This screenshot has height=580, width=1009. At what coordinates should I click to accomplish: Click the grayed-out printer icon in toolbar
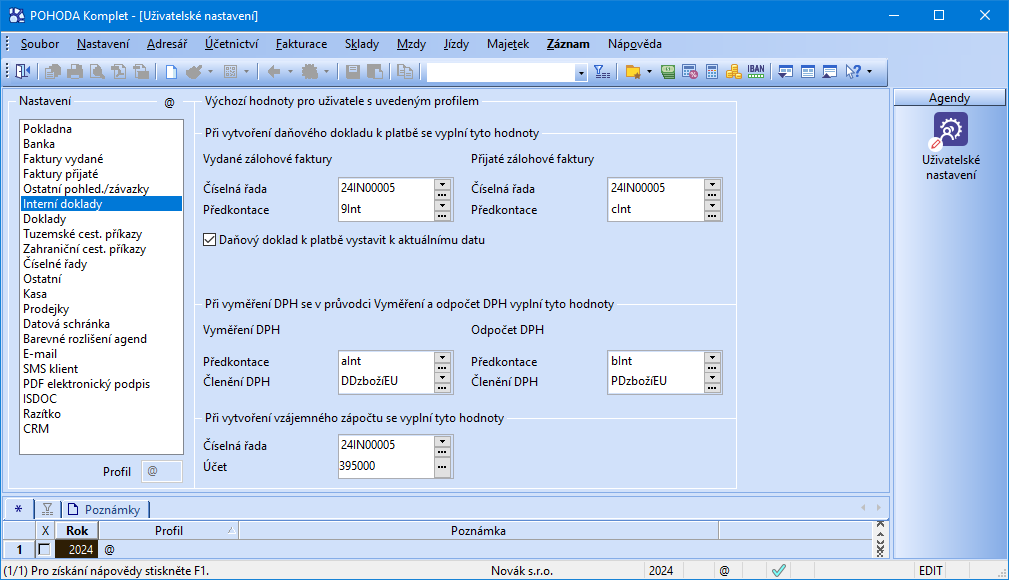point(75,72)
